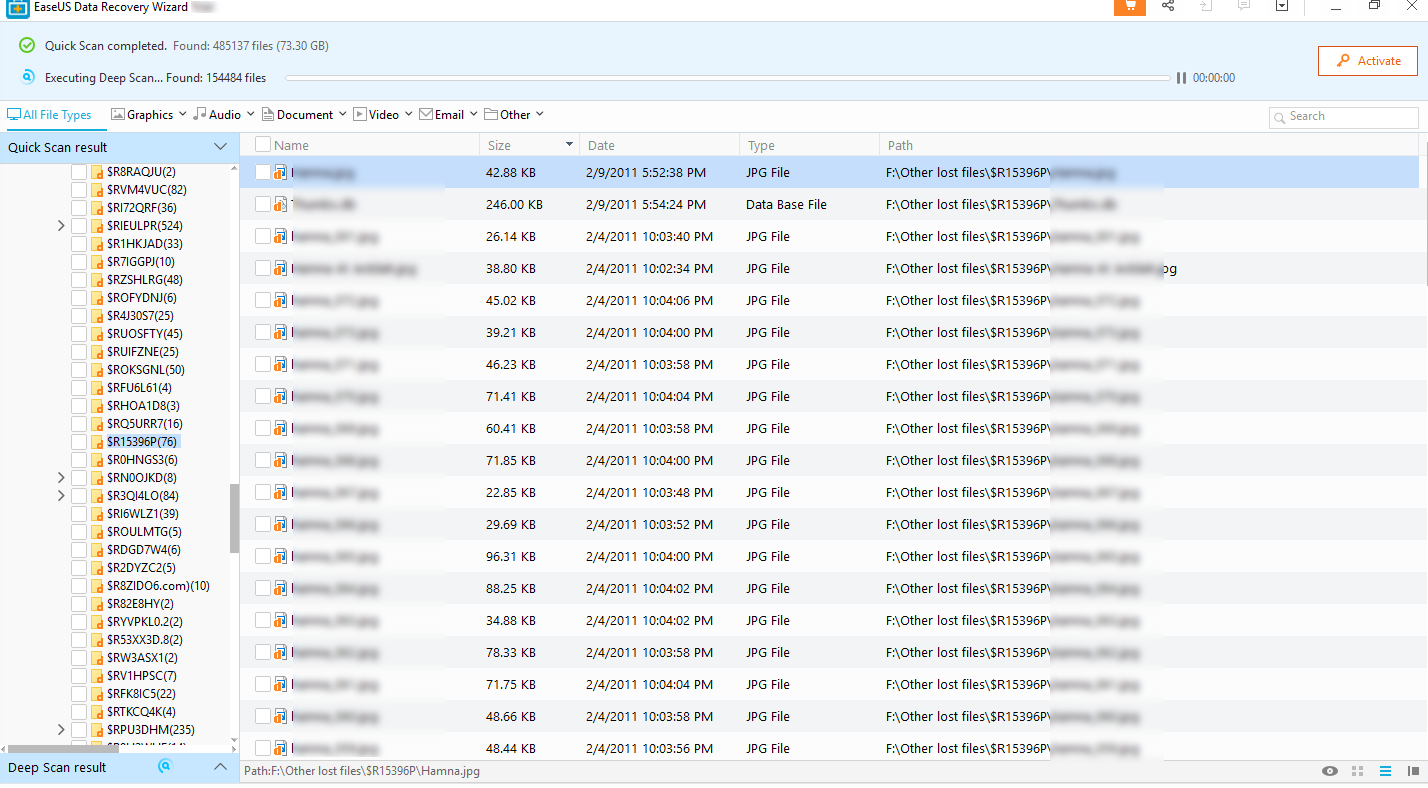Check the 246.00 KB Data Base File checkbox
Viewport: 1428px width, 788px height.
263,204
